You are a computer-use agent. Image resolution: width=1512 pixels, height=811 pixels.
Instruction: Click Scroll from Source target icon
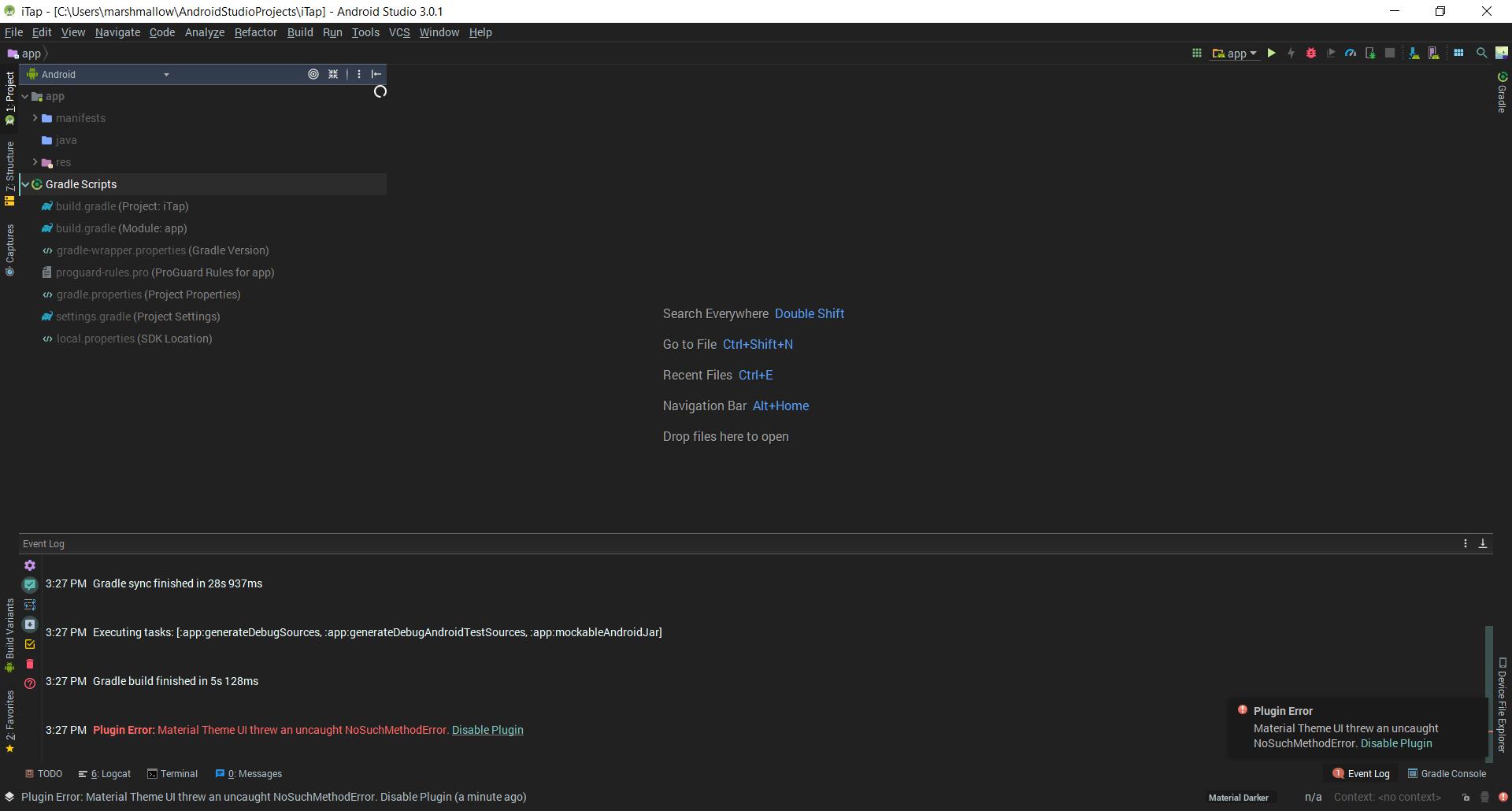click(313, 74)
